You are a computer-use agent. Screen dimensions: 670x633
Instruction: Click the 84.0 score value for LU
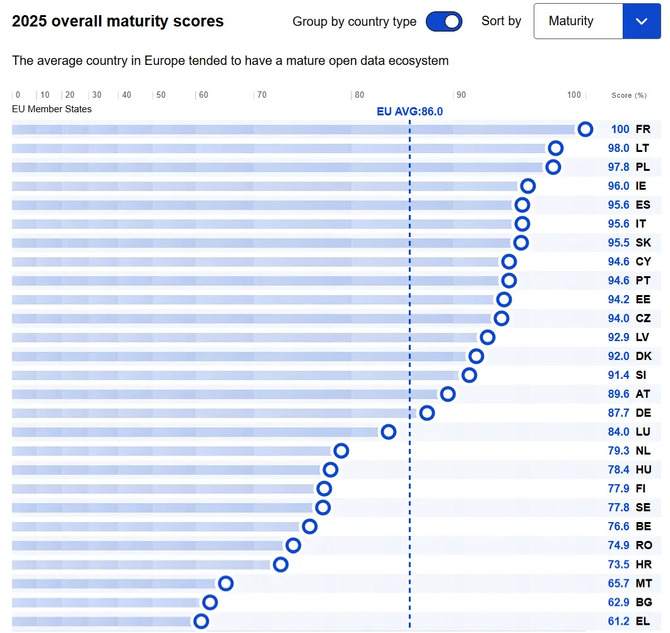(x=618, y=432)
